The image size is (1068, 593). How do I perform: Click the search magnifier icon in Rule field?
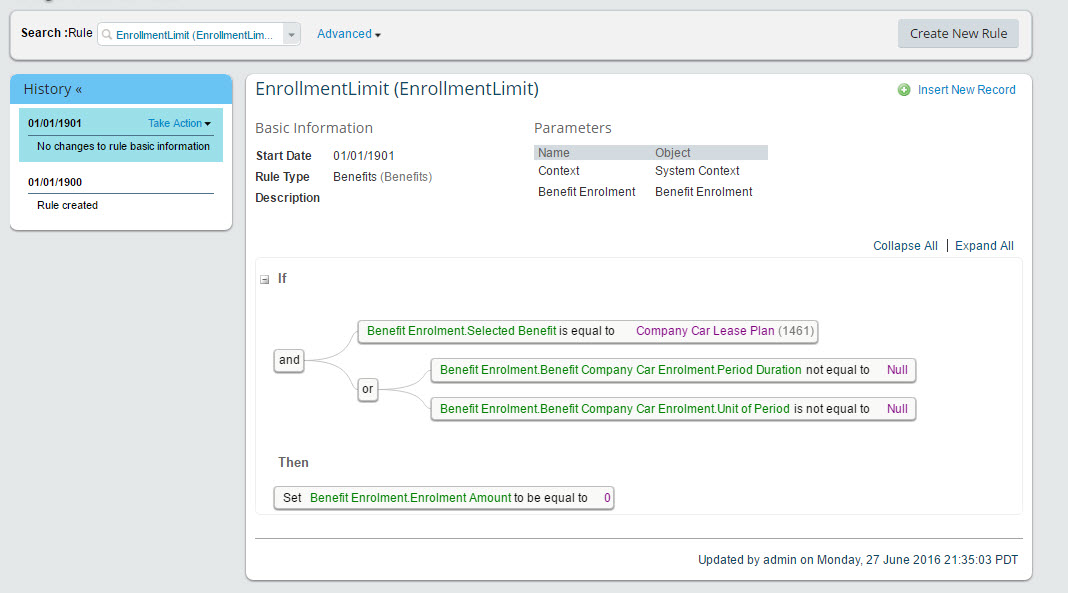pyautogui.click(x=107, y=35)
